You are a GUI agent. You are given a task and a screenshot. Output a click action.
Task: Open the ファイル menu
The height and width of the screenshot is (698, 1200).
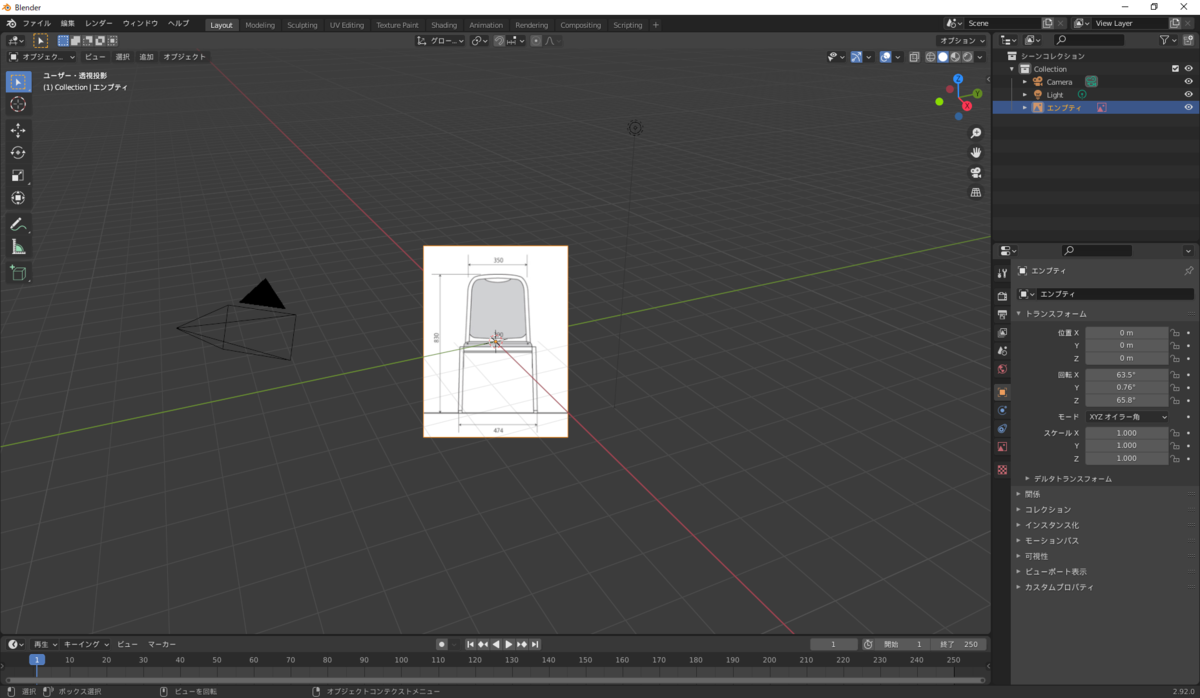point(37,24)
